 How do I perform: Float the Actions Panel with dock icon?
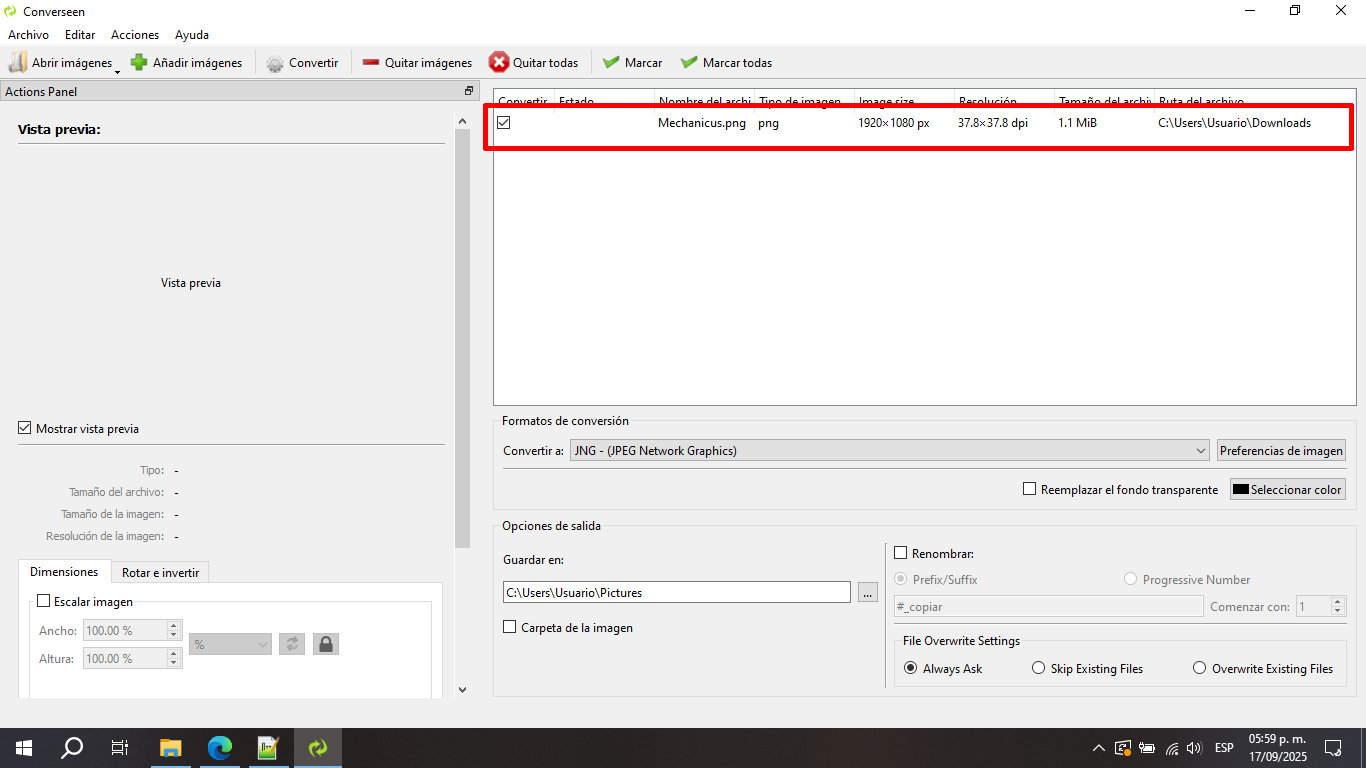[468, 91]
